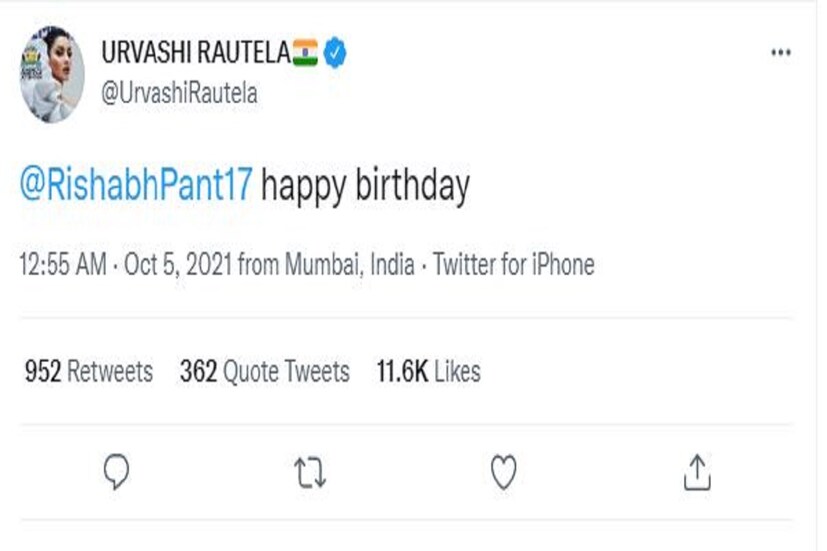
Task: Click the India flag emoji beside the name
Action: tap(304, 54)
